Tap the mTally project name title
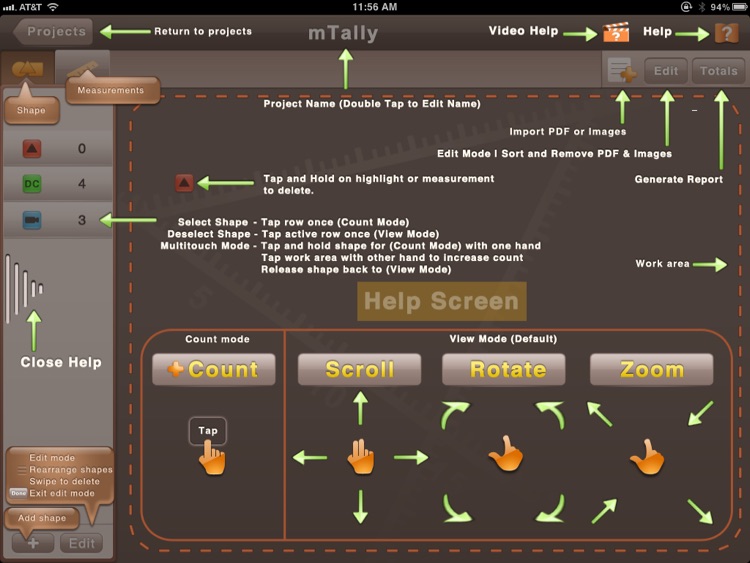The width and height of the screenshot is (750, 563). tap(343, 33)
